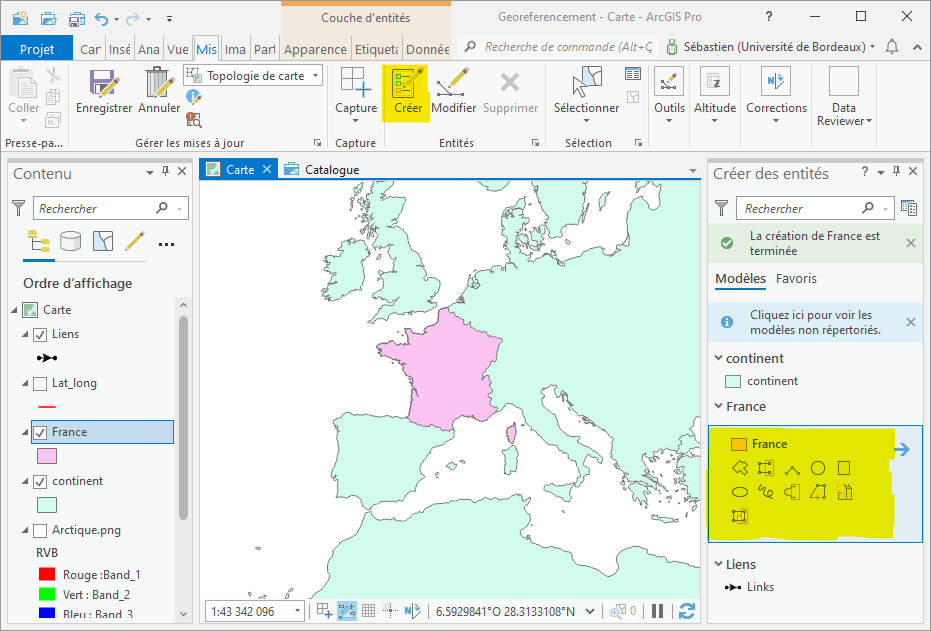Toggle the continent layer checkbox
The height and width of the screenshot is (631, 931).
40,481
